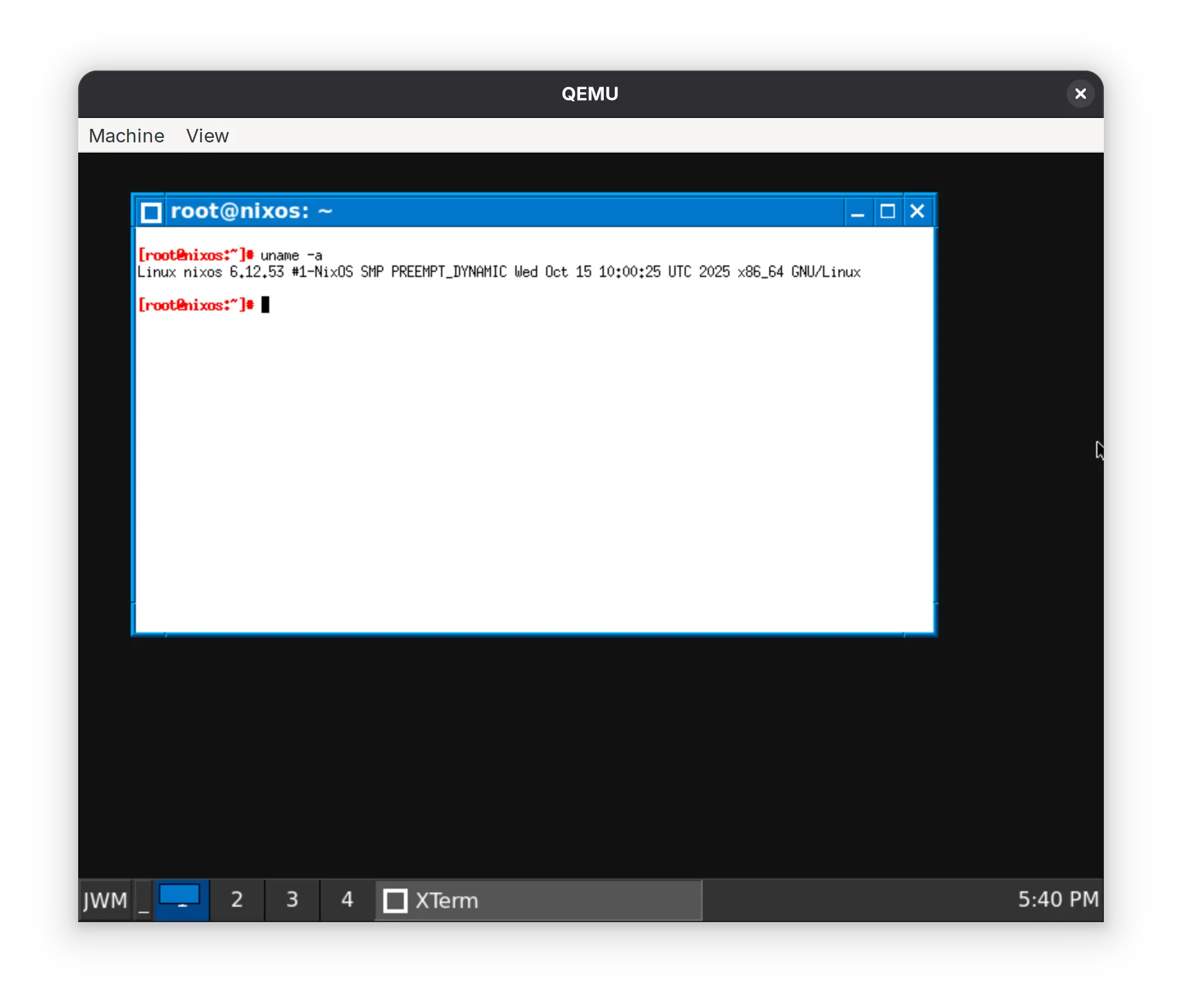Open the View menu
Viewport: 1182px width, 1008px height.
(207, 135)
